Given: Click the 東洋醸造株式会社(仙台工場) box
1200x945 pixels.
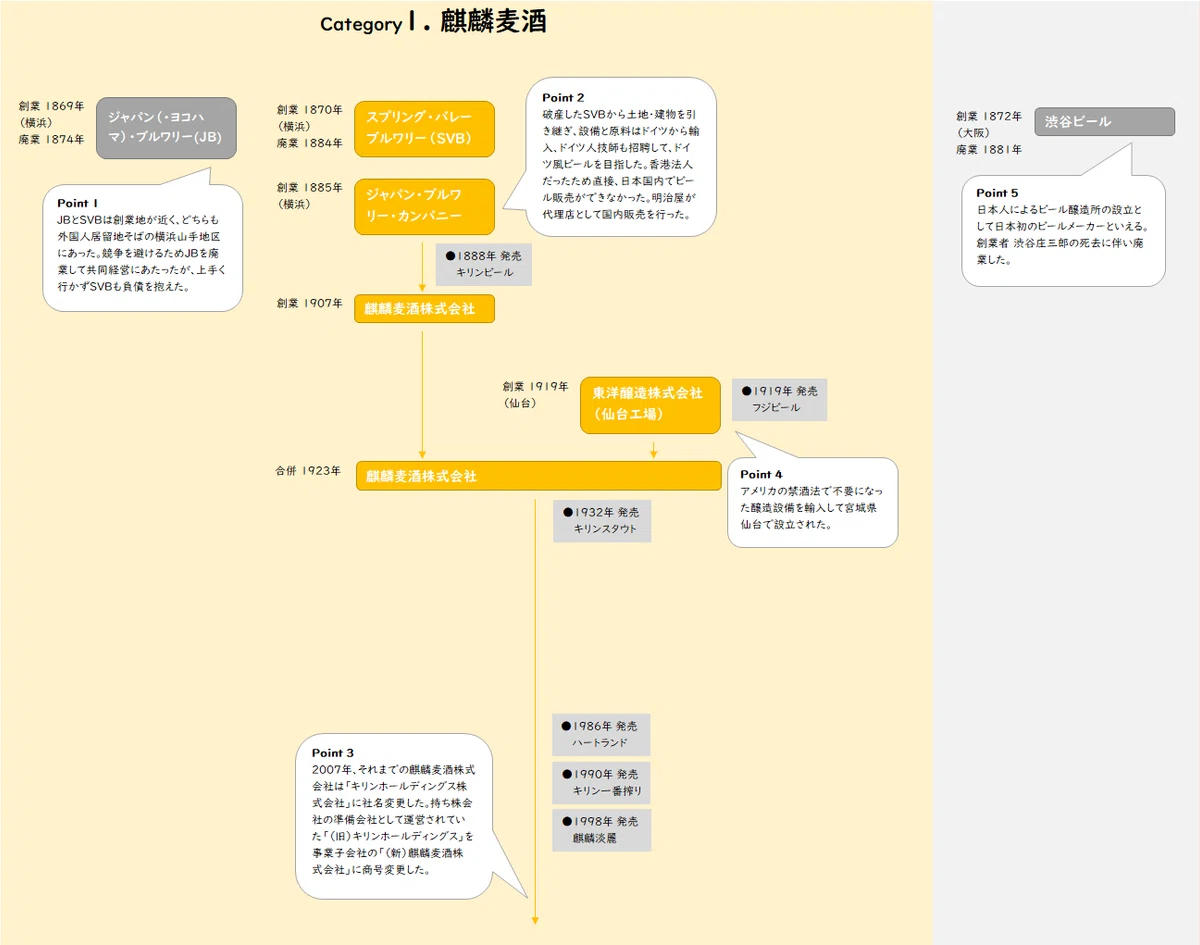Looking at the screenshot, I should 650,405.
